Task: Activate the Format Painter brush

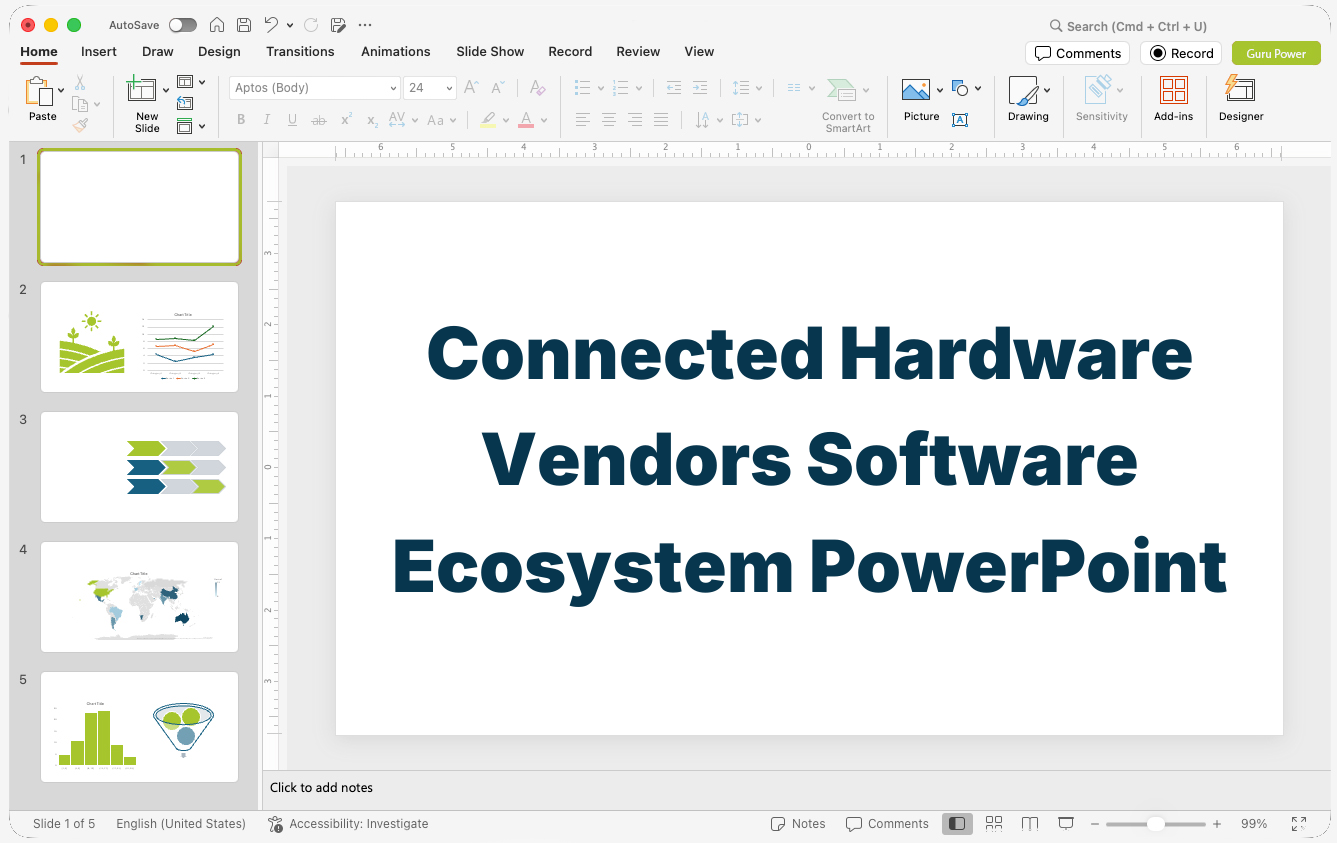Action: tap(80, 125)
